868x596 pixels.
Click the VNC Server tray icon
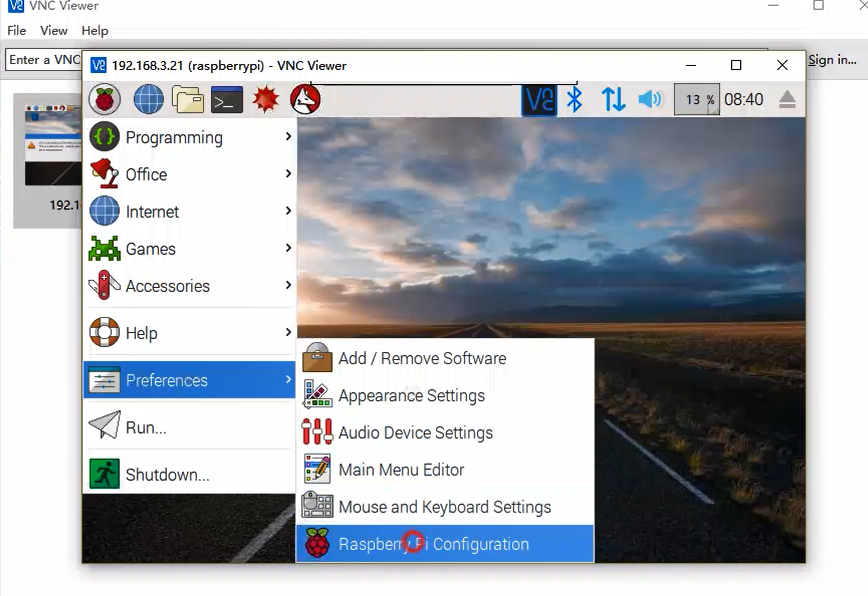[539, 100]
